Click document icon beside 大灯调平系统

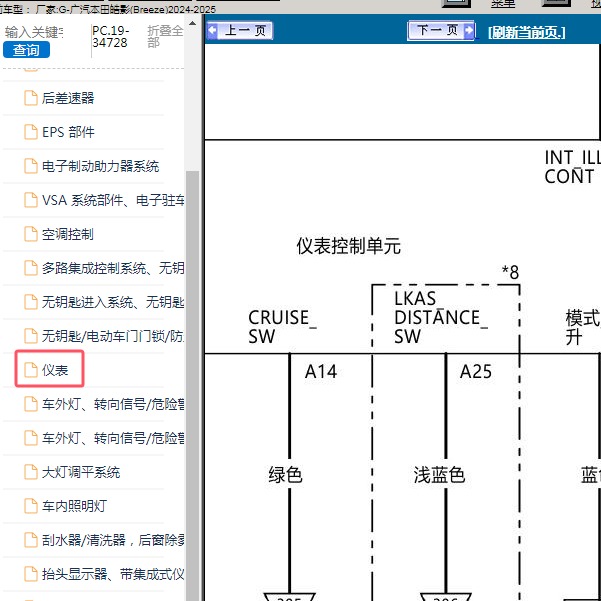tap(31, 472)
